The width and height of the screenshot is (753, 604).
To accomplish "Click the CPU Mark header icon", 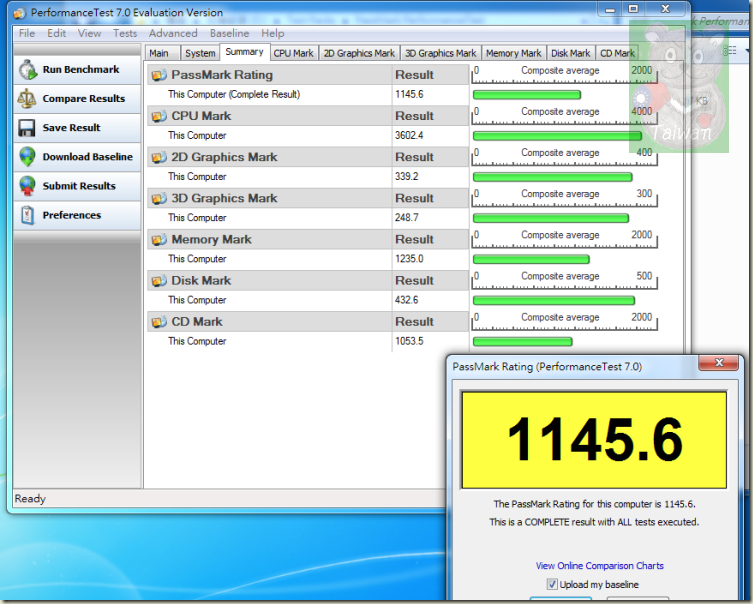I will click(x=159, y=116).
